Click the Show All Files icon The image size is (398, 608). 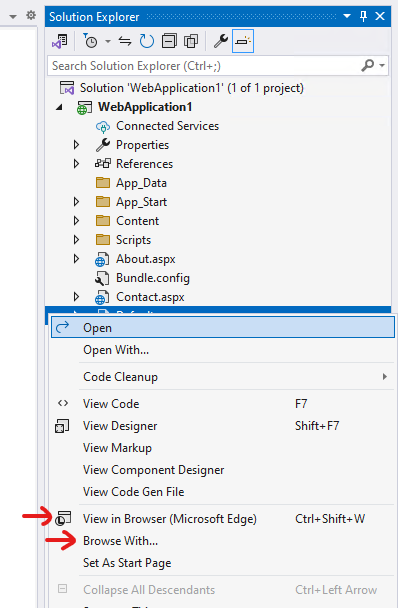click(191, 41)
